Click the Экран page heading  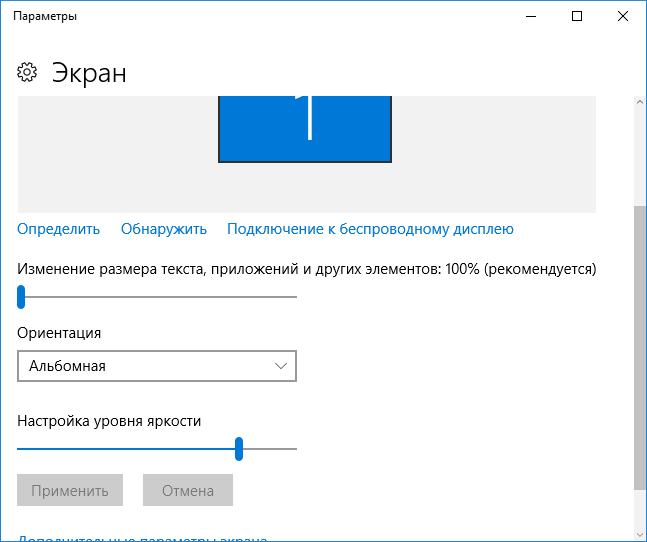(x=89, y=73)
